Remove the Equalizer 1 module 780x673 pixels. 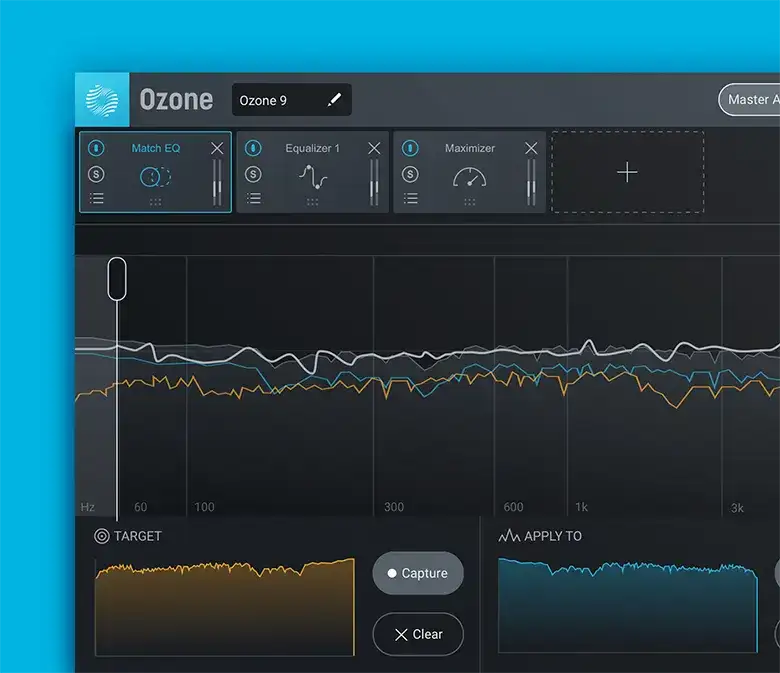pyautogui.click(x=374, y=148)
